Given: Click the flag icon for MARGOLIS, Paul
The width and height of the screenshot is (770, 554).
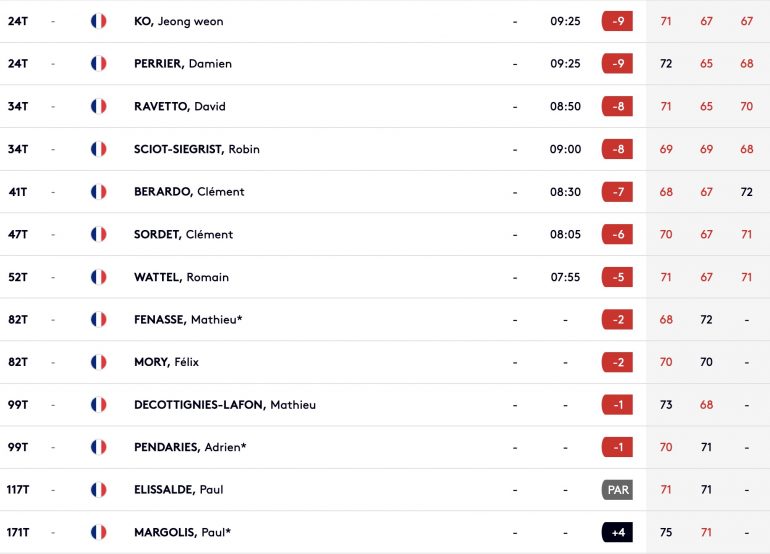Looking at the screenshot, I should [99, 532].
